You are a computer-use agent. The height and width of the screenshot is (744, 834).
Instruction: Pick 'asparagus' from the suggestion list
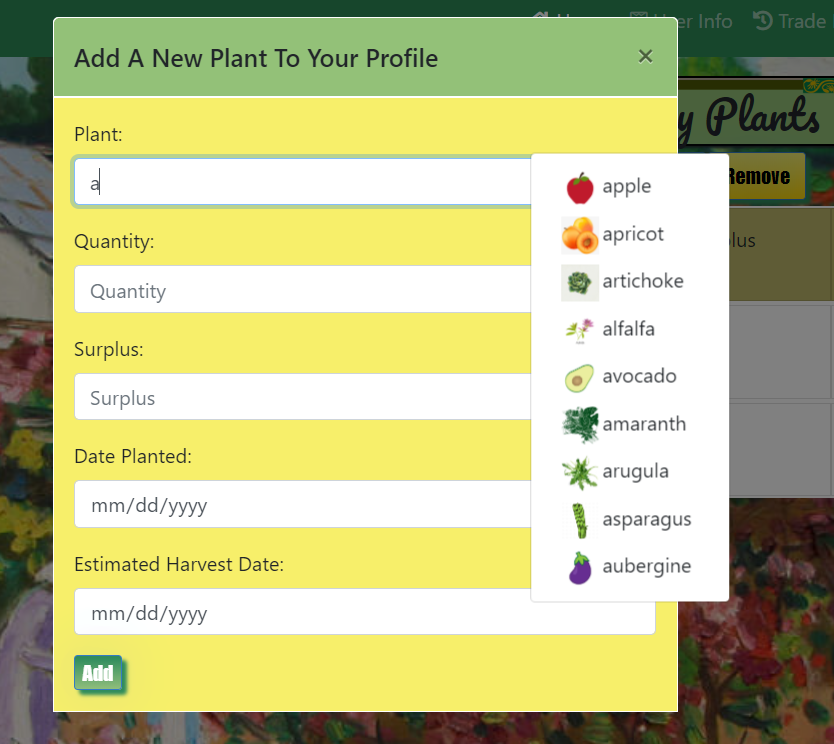coord(646,520)
